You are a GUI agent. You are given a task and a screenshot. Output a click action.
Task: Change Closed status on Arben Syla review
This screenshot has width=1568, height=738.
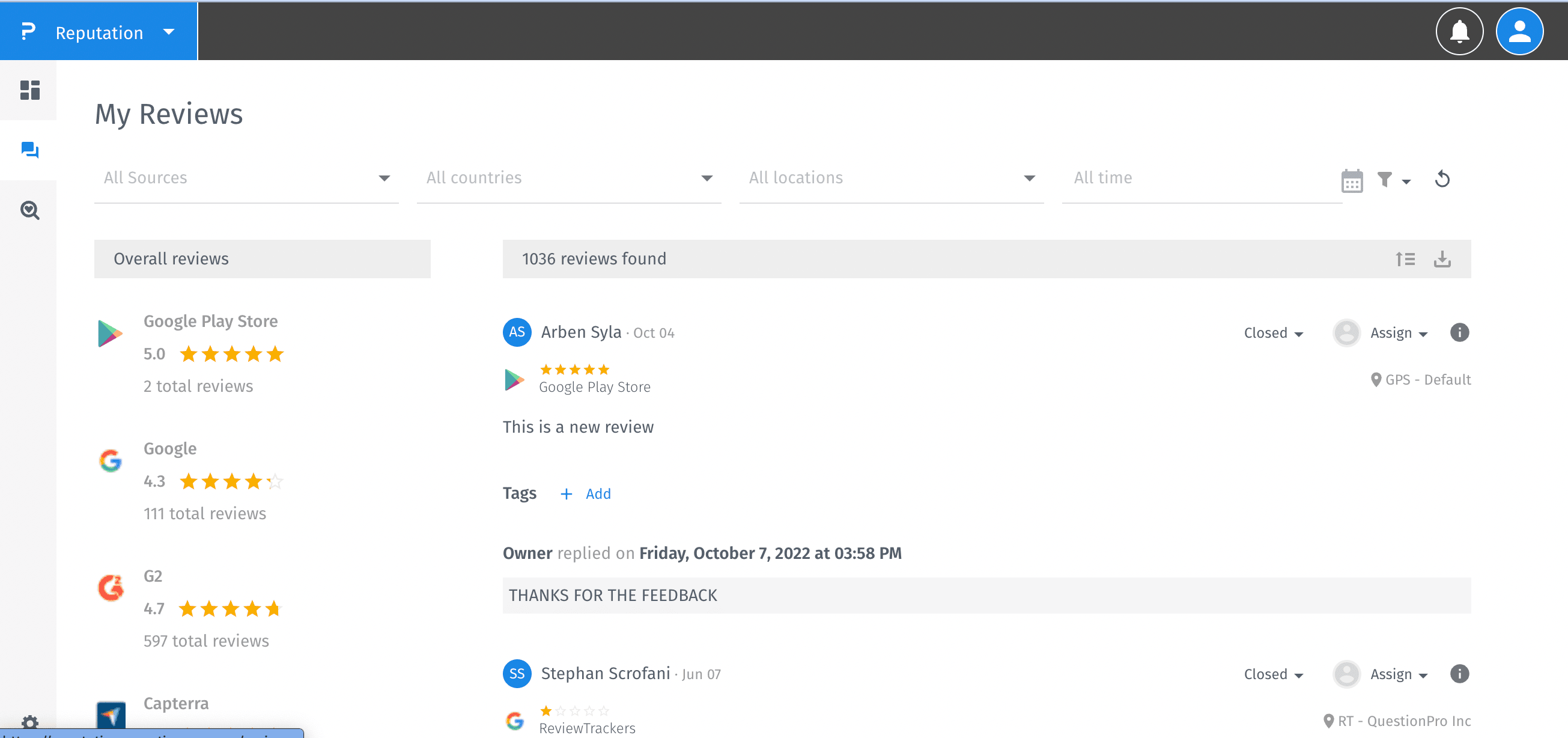tap(1273, 333)
